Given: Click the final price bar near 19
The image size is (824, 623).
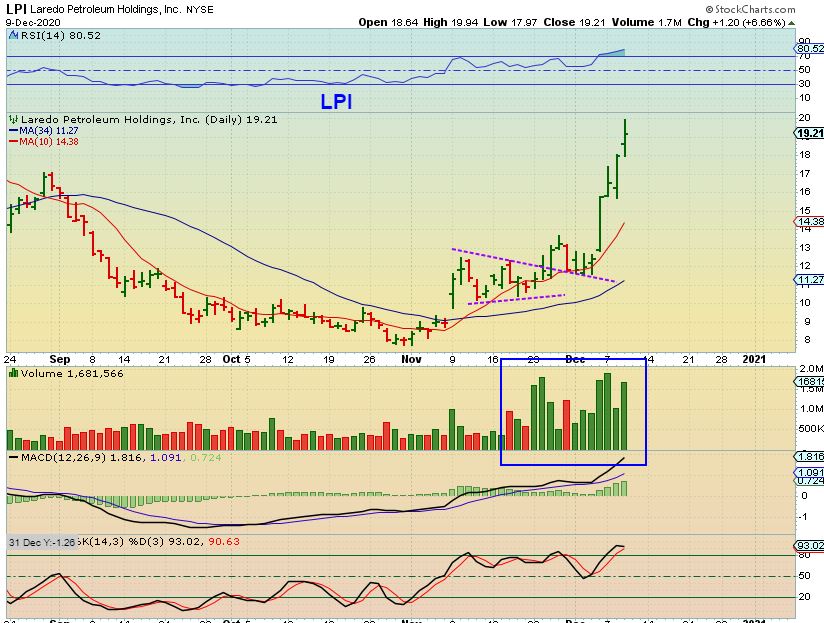Looking at the screenshot, I should click(625, 138).
